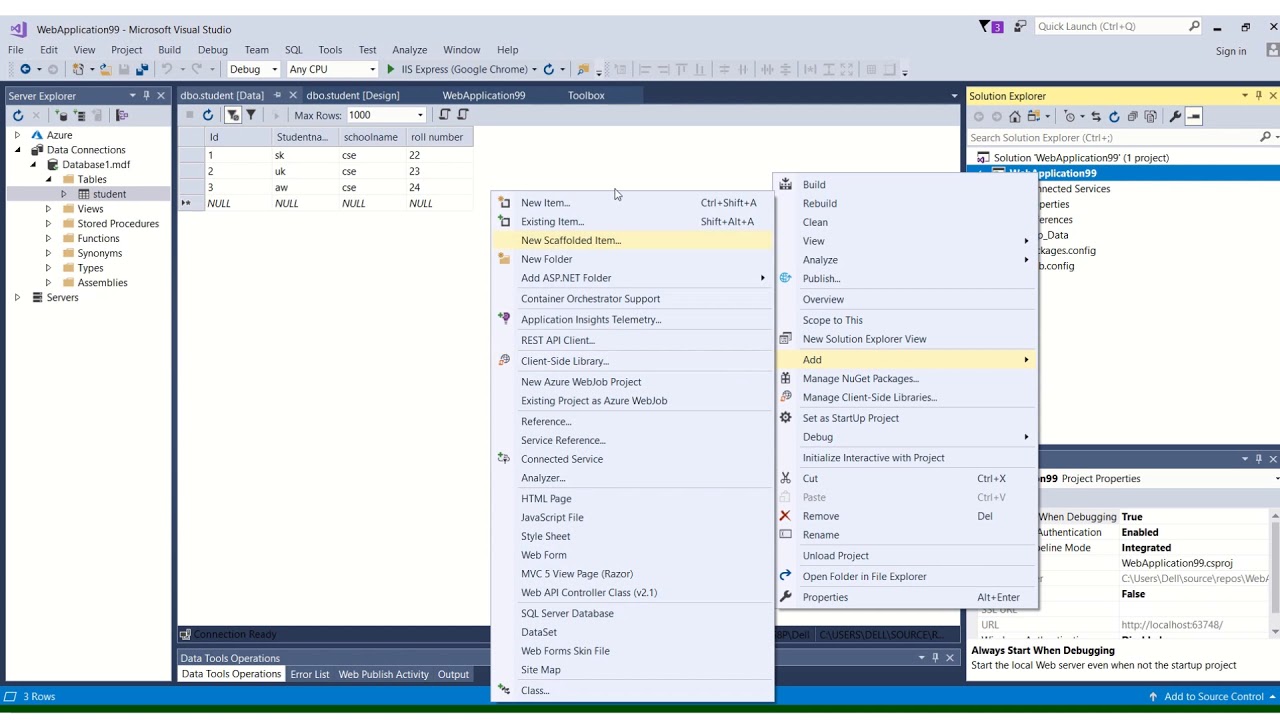Open the Toolbox document tab

(586, 95)
